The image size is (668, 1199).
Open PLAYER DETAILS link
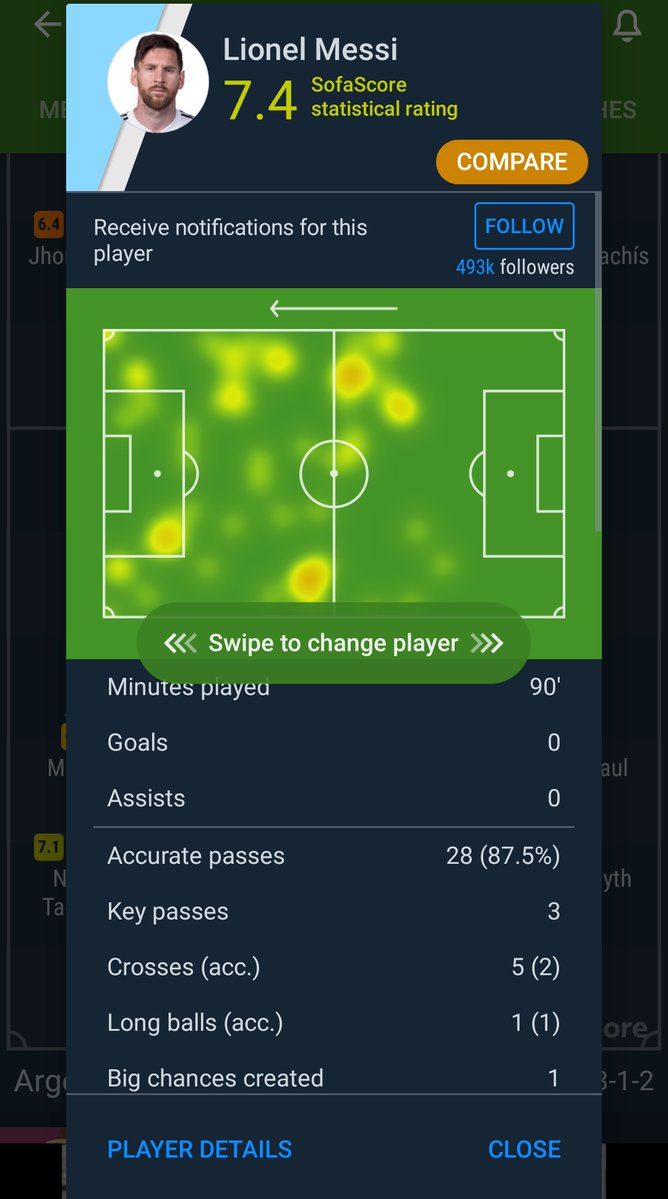200,1149
